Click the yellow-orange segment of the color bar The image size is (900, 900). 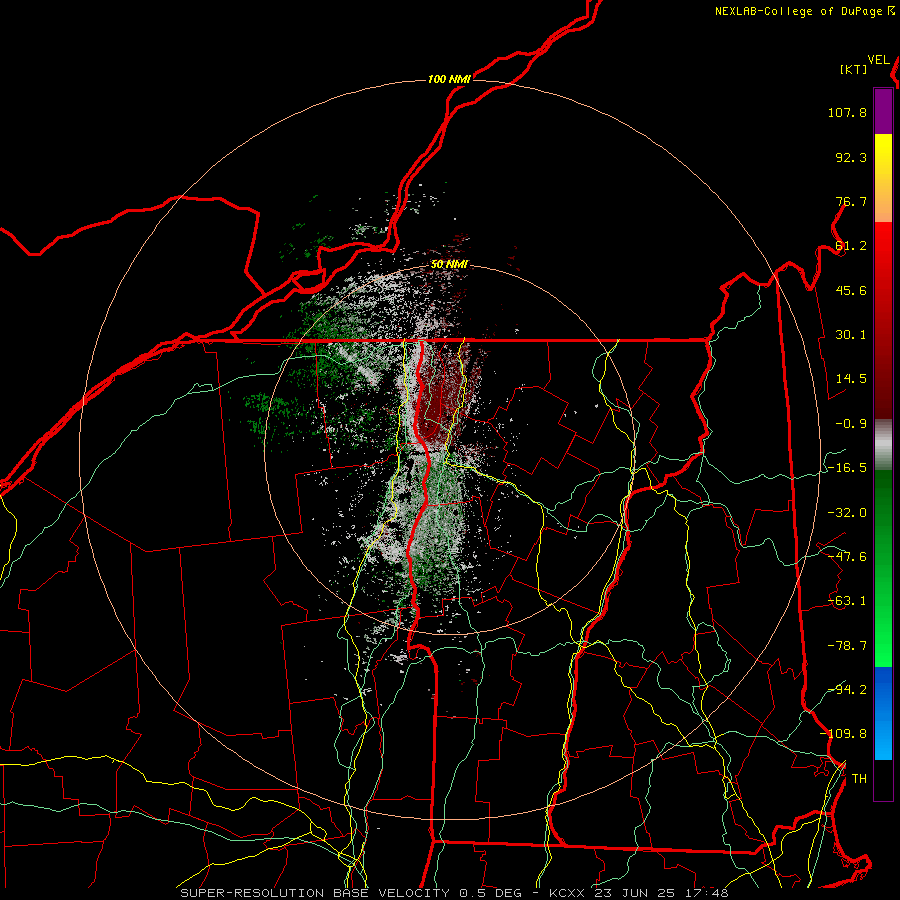pyautogui.click(x=883, y=178)
